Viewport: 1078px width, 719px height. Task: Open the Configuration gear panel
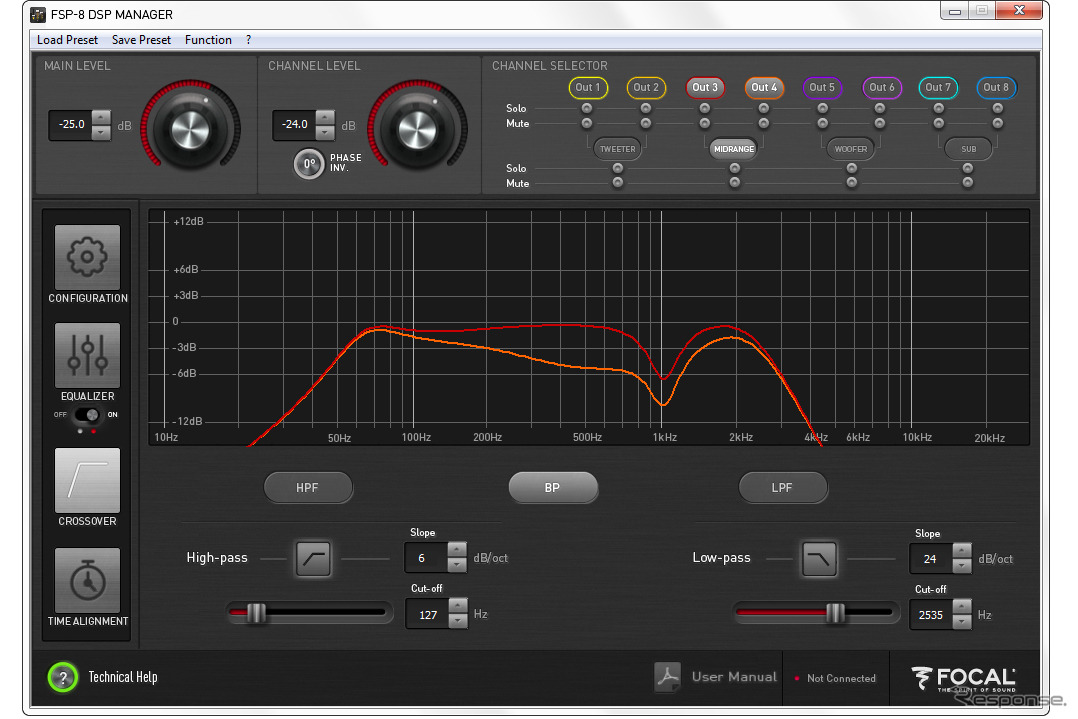coord(87,257)
